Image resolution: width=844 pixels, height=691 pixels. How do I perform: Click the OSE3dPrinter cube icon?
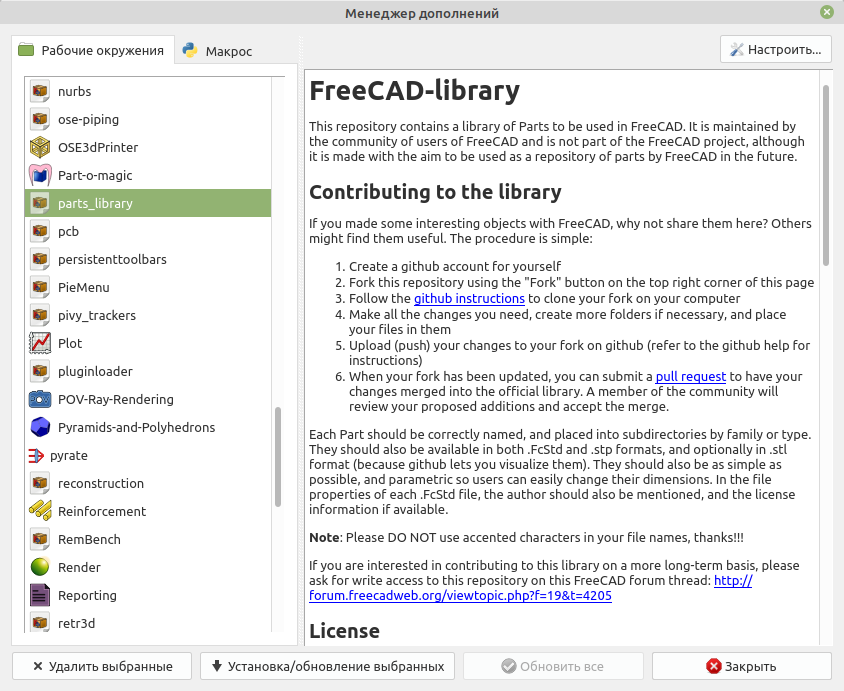[40, 147]
